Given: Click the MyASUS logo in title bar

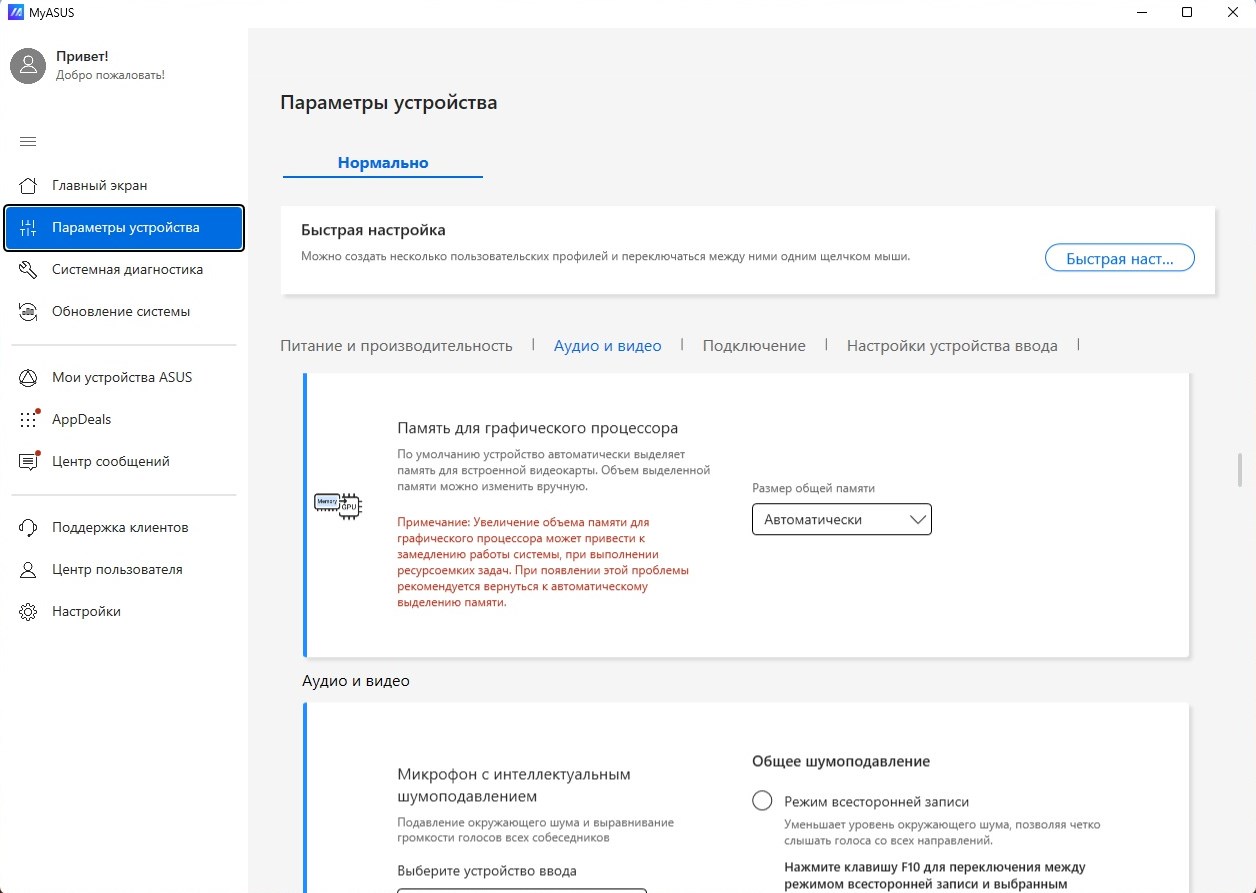Looking at the screenshot, I should tap(15, 12).
